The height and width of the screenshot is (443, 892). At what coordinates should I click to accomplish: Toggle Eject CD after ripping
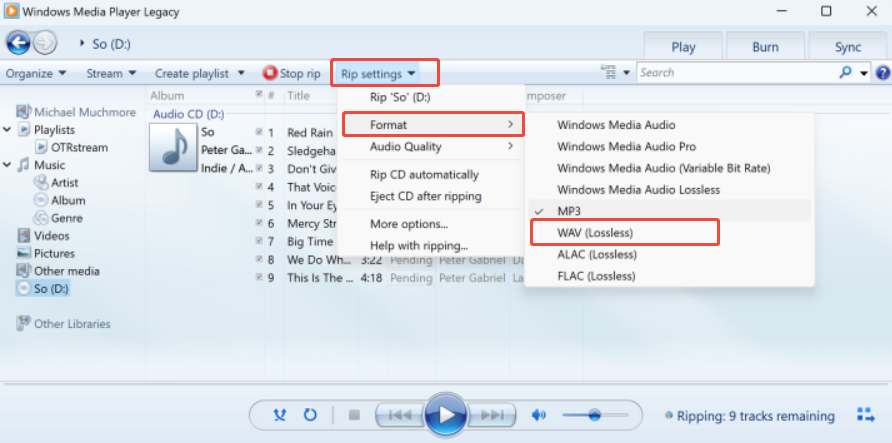432,196
